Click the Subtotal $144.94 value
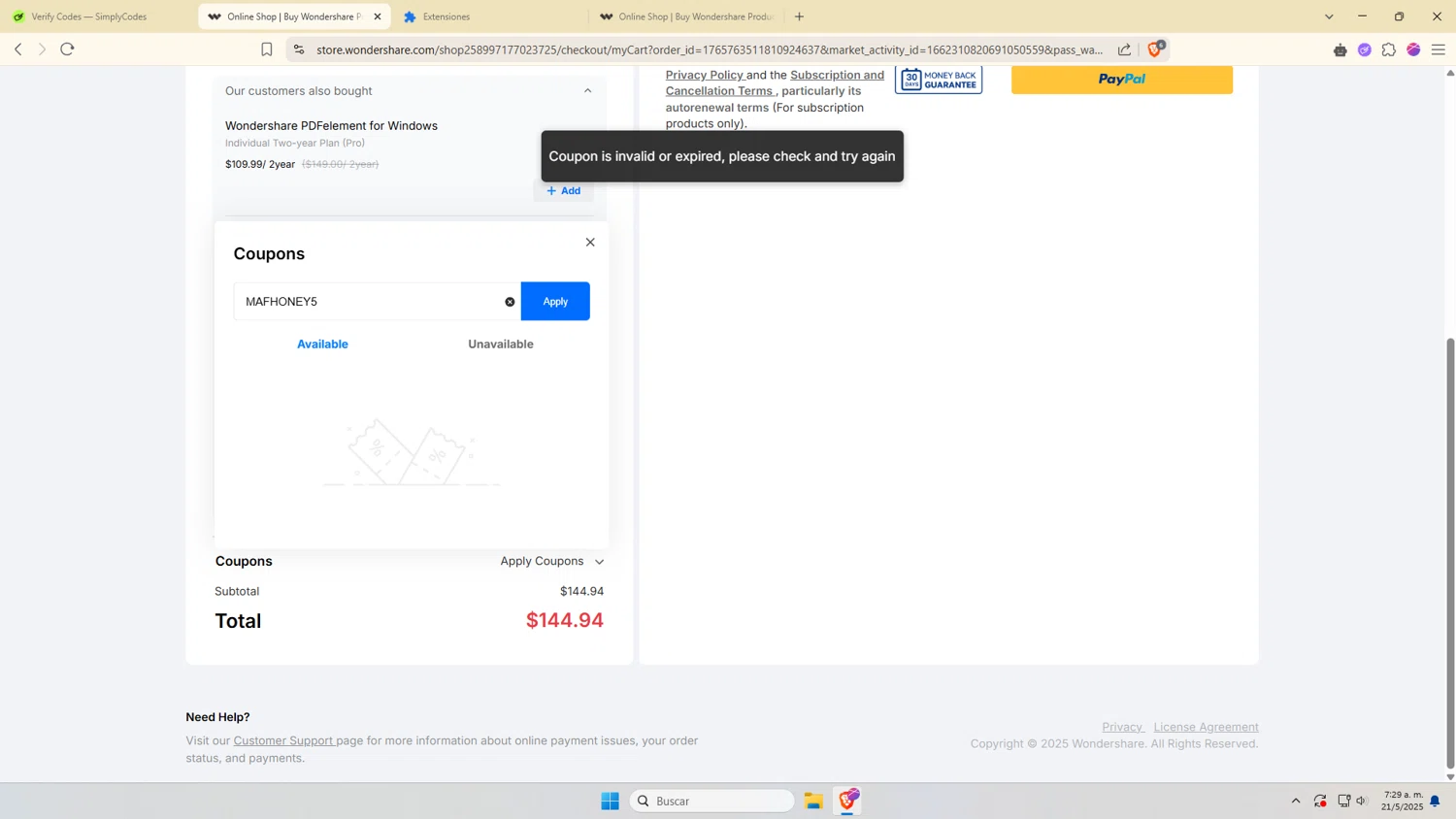The height and width of the screenshot is (819, 1456). coord(581,591)
